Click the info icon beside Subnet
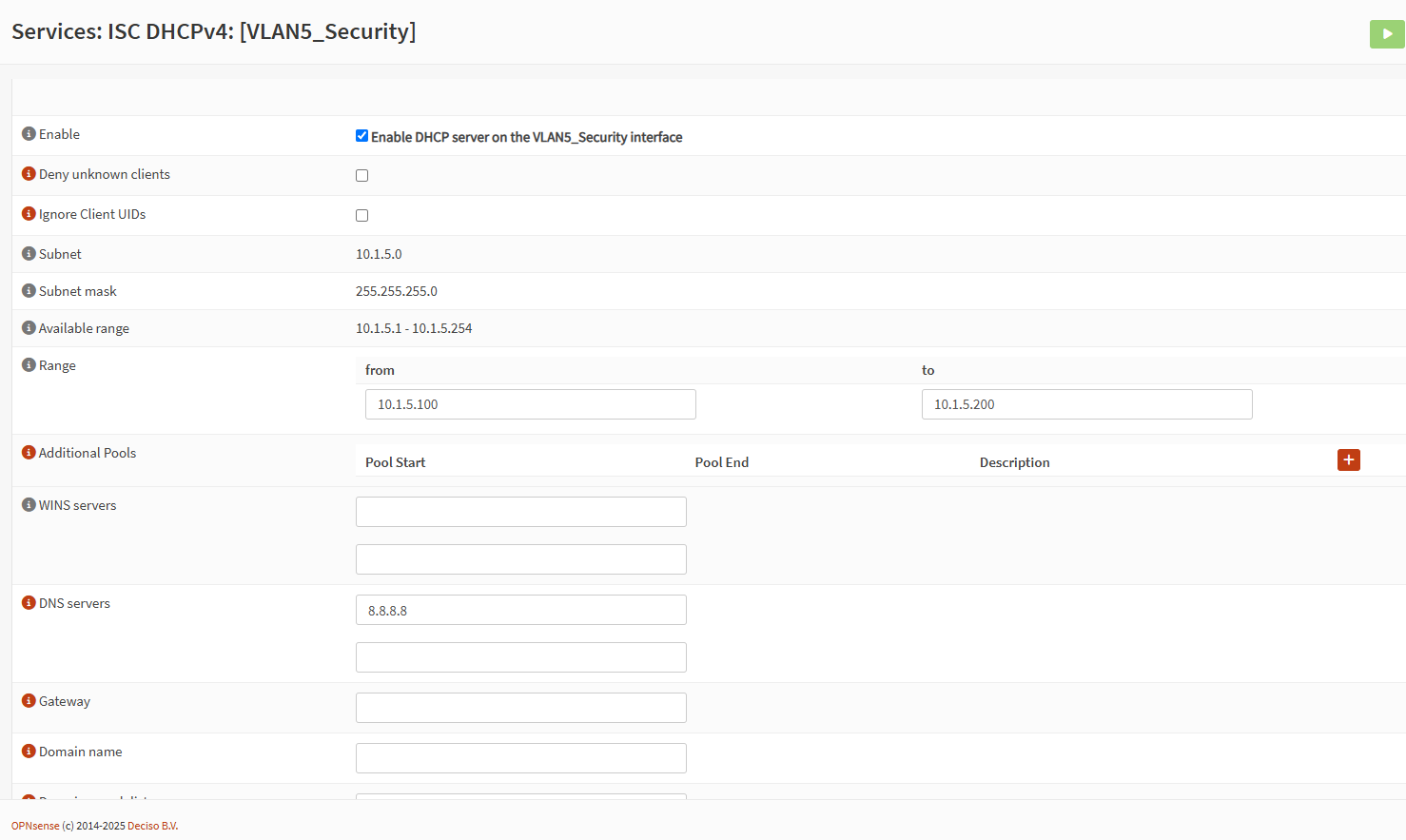This screenshot has height=840, width=1406. click(28, 253)
